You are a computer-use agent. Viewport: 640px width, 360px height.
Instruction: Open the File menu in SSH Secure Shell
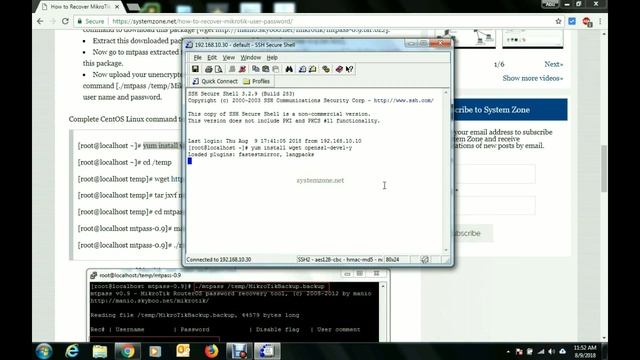(x=198, y=58)
